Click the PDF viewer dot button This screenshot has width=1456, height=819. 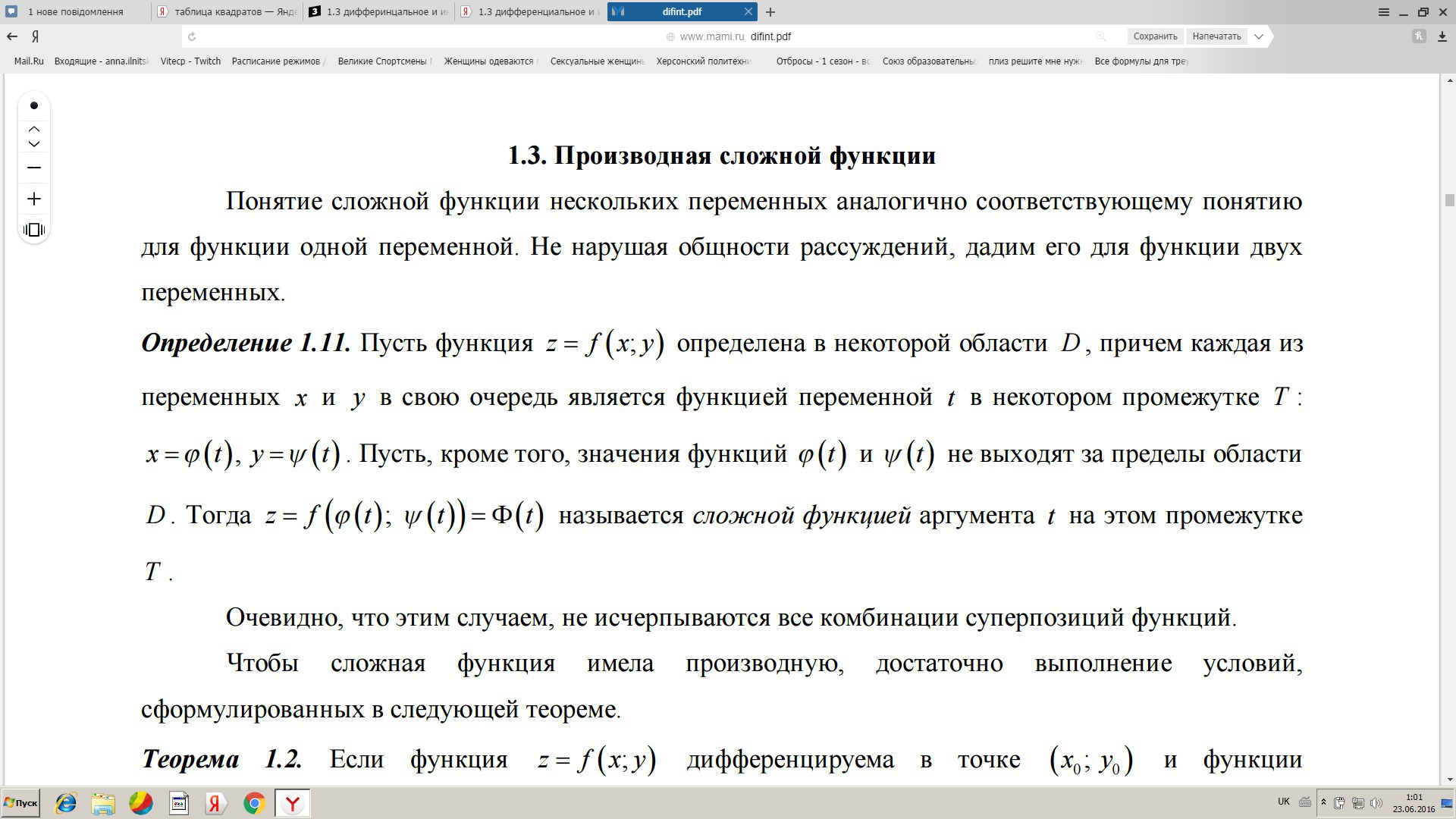click(34, 105)
